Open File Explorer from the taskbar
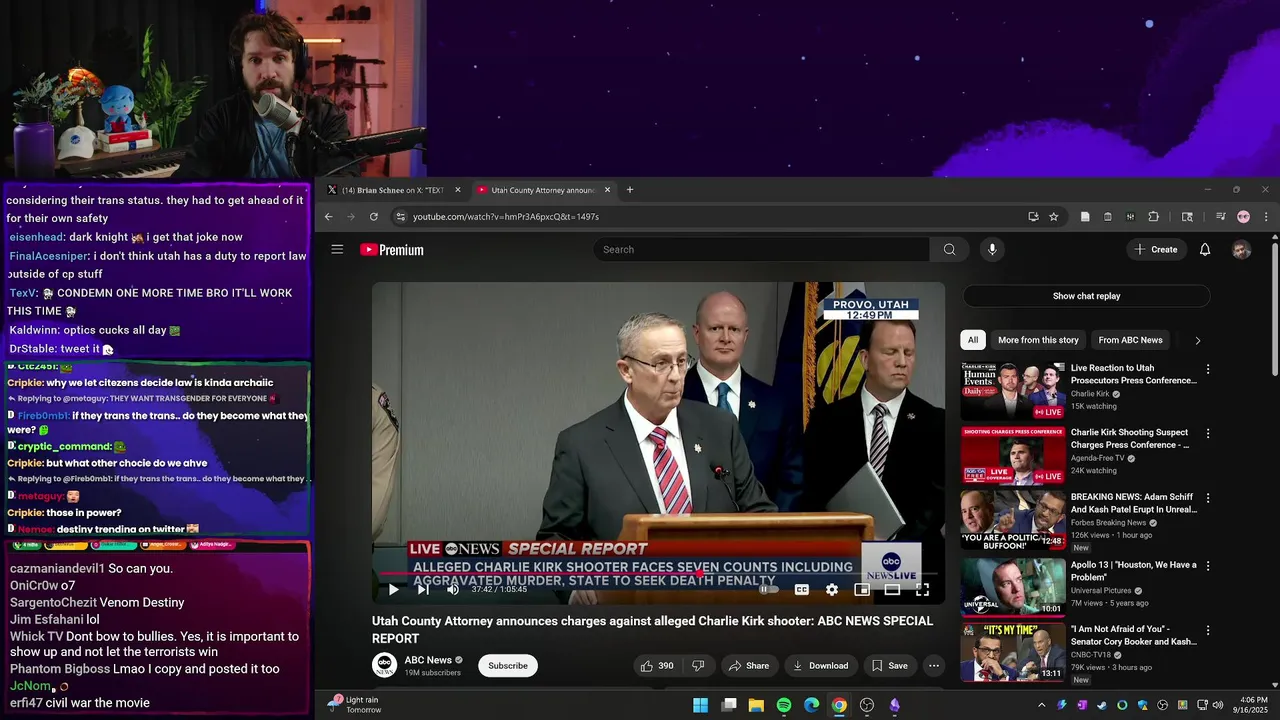Screen dimensions: 1280x720 [756, 705]
